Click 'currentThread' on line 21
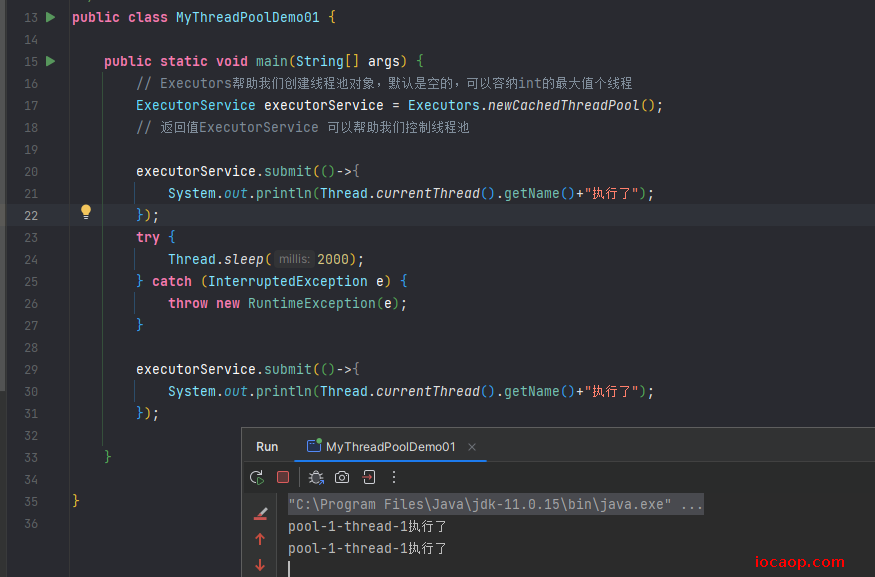 click(427, 194)
